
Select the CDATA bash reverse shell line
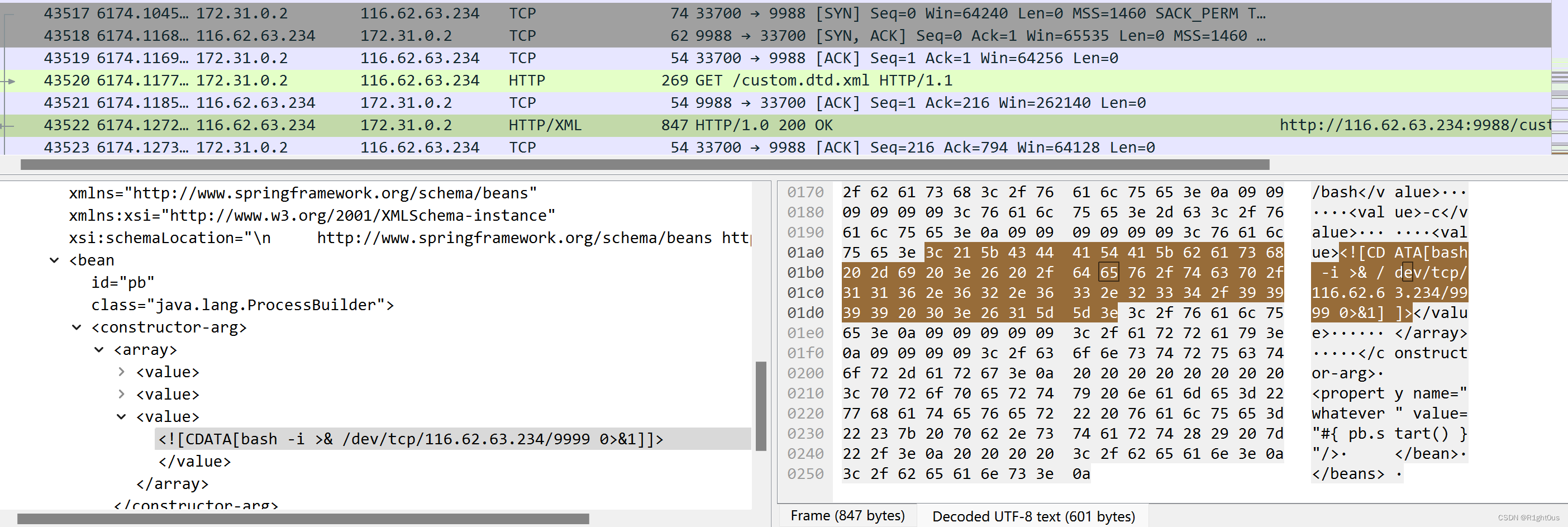(452, 439)
